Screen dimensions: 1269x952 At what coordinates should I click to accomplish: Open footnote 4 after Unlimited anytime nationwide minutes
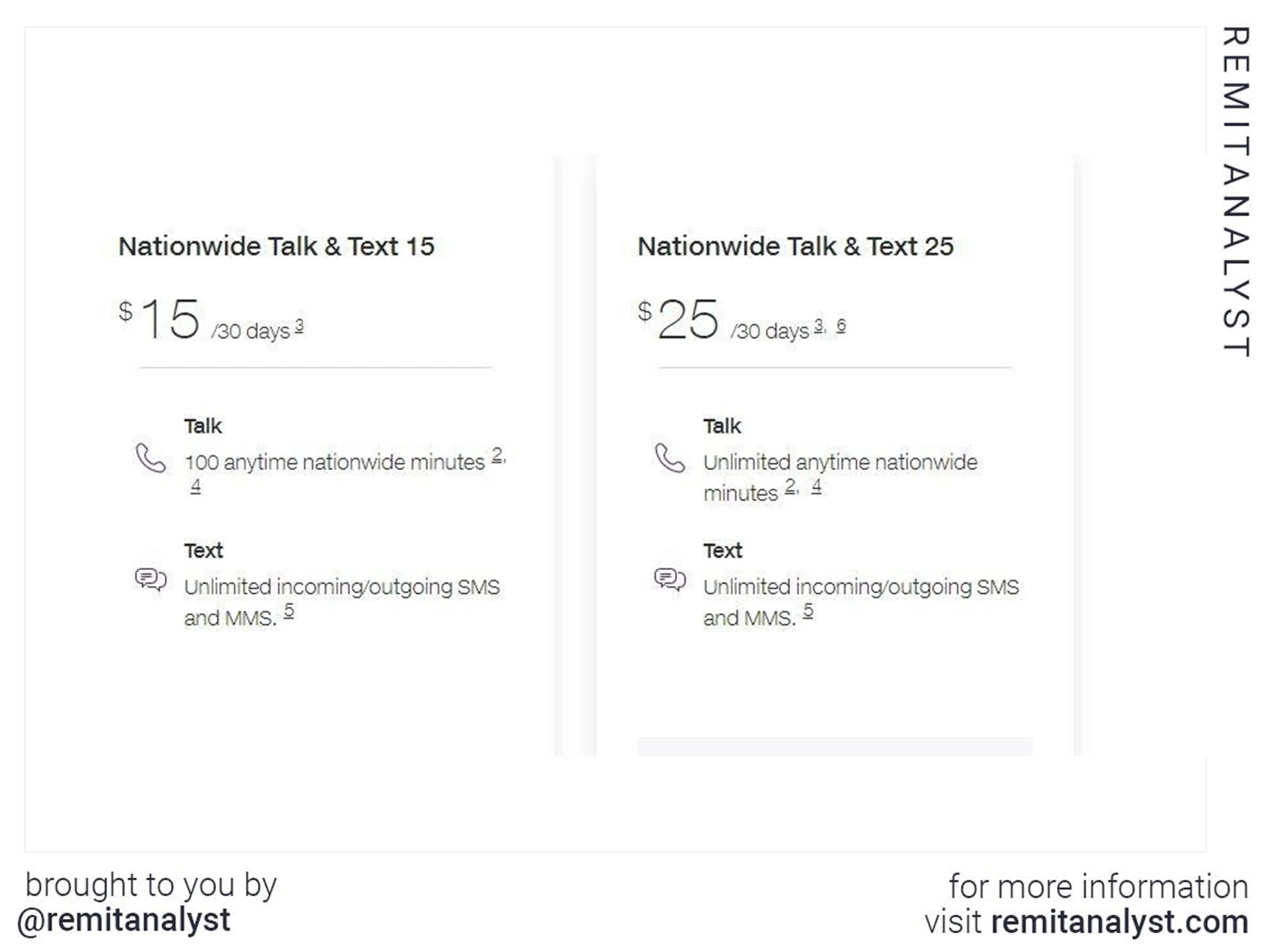tap(816, 487)
